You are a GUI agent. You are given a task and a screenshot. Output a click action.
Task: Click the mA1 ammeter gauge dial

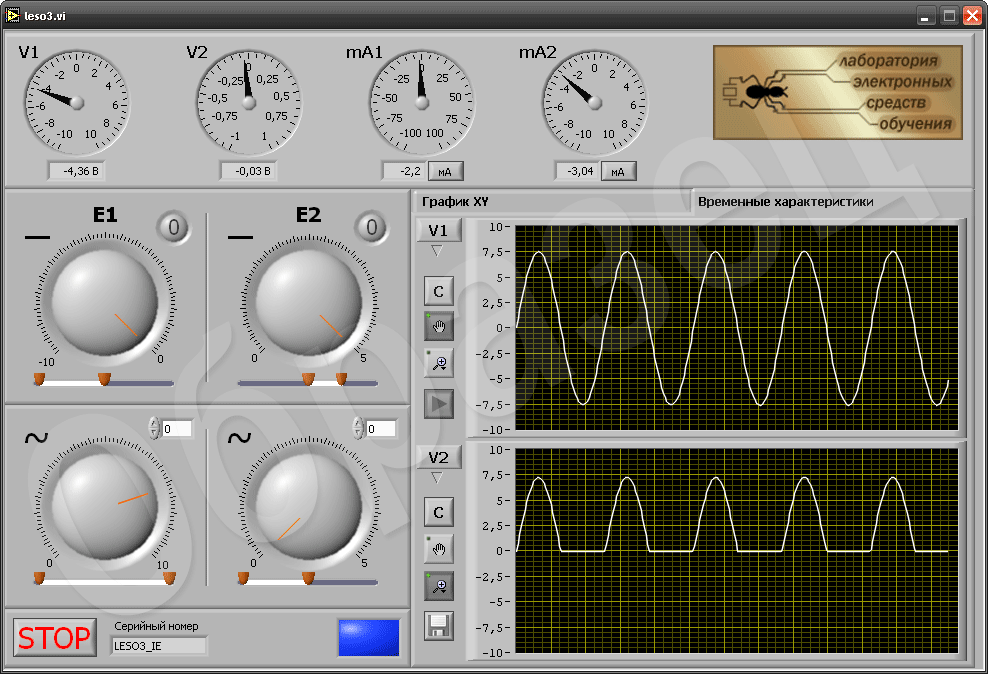coord(422,103)
